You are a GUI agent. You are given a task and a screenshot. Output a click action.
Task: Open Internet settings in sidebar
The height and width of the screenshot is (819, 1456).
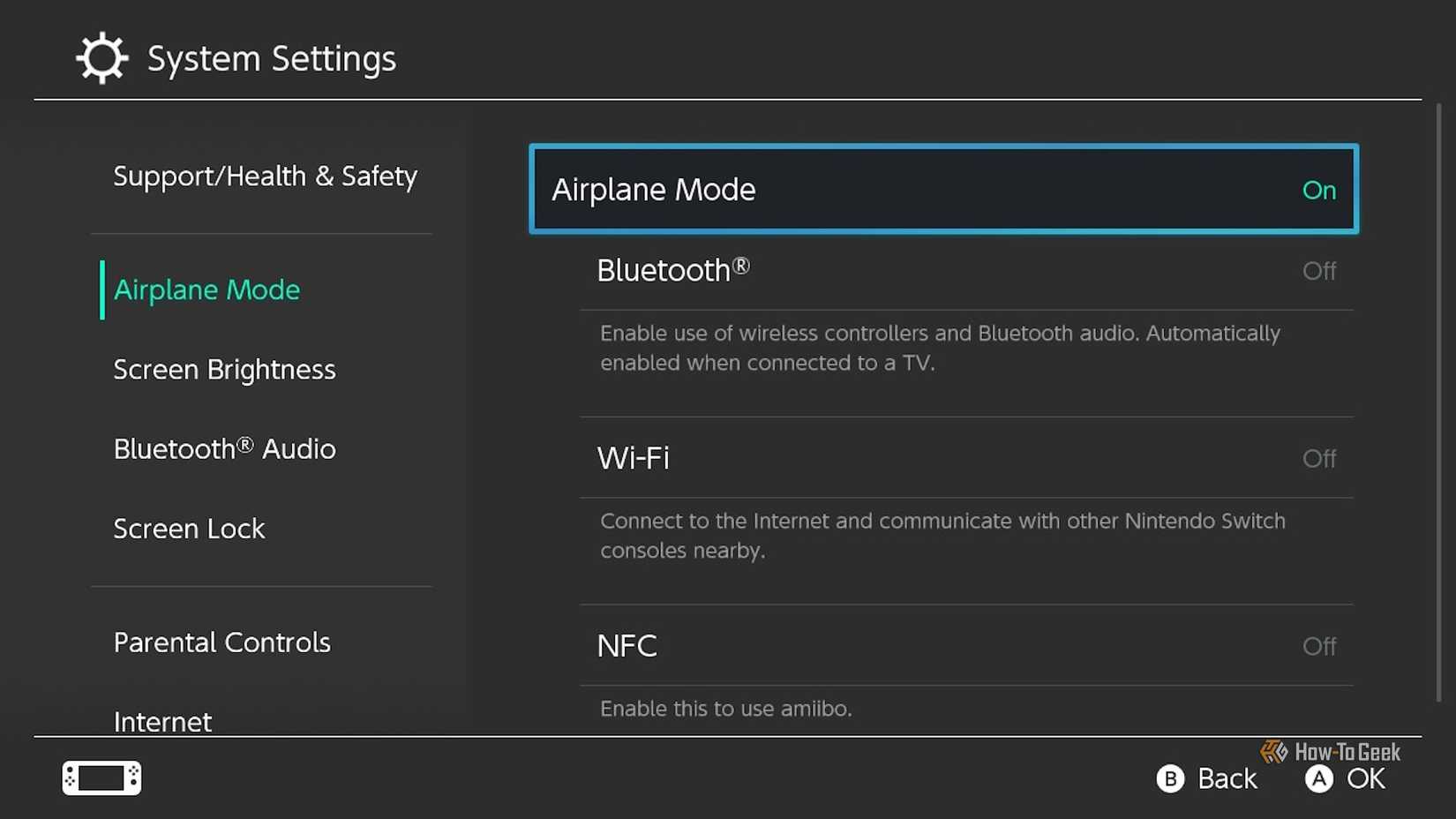(162, 721)
